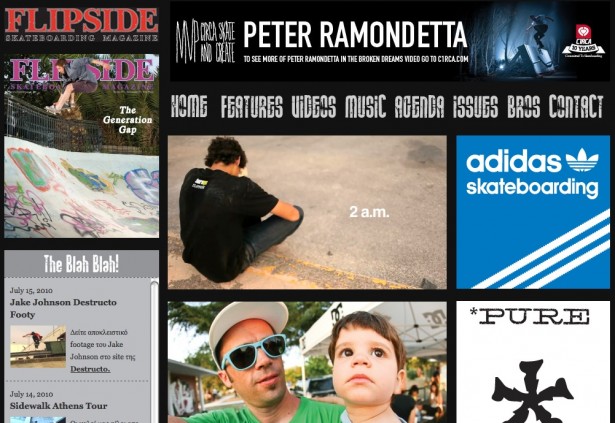Open the Agenda page
The image size is (615, 423).
419,106
